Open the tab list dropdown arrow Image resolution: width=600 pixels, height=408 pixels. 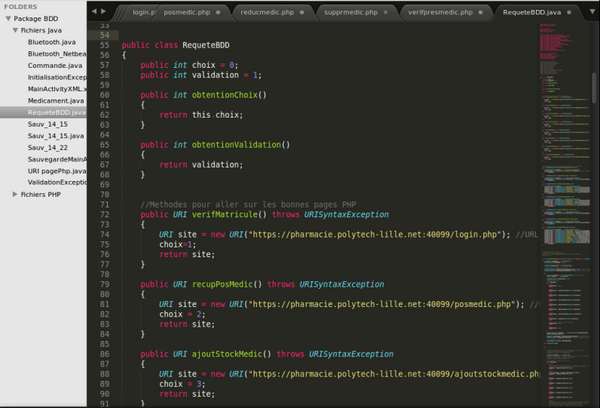(x=592, y=10)
